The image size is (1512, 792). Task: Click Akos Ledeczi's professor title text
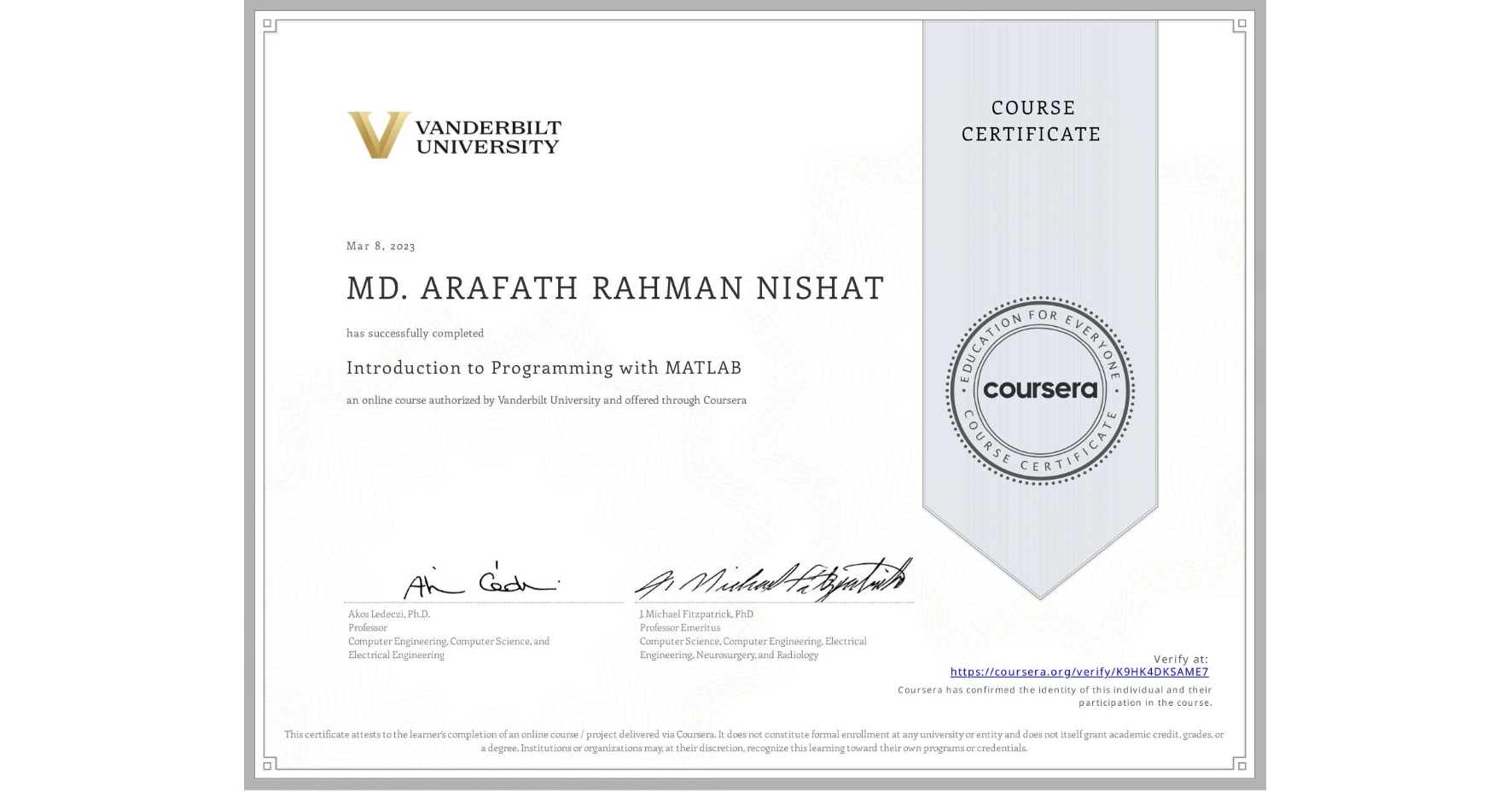pos(369,627)
